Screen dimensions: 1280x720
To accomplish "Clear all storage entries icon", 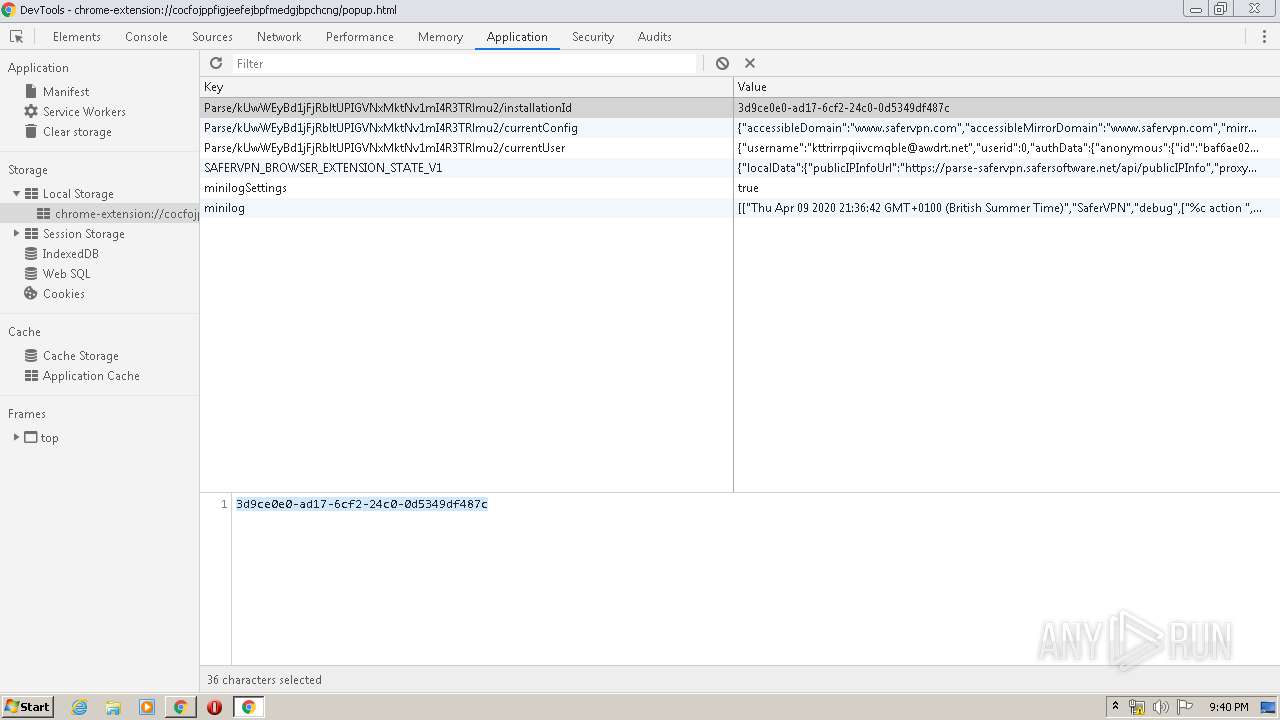I will tap(722, 63).
